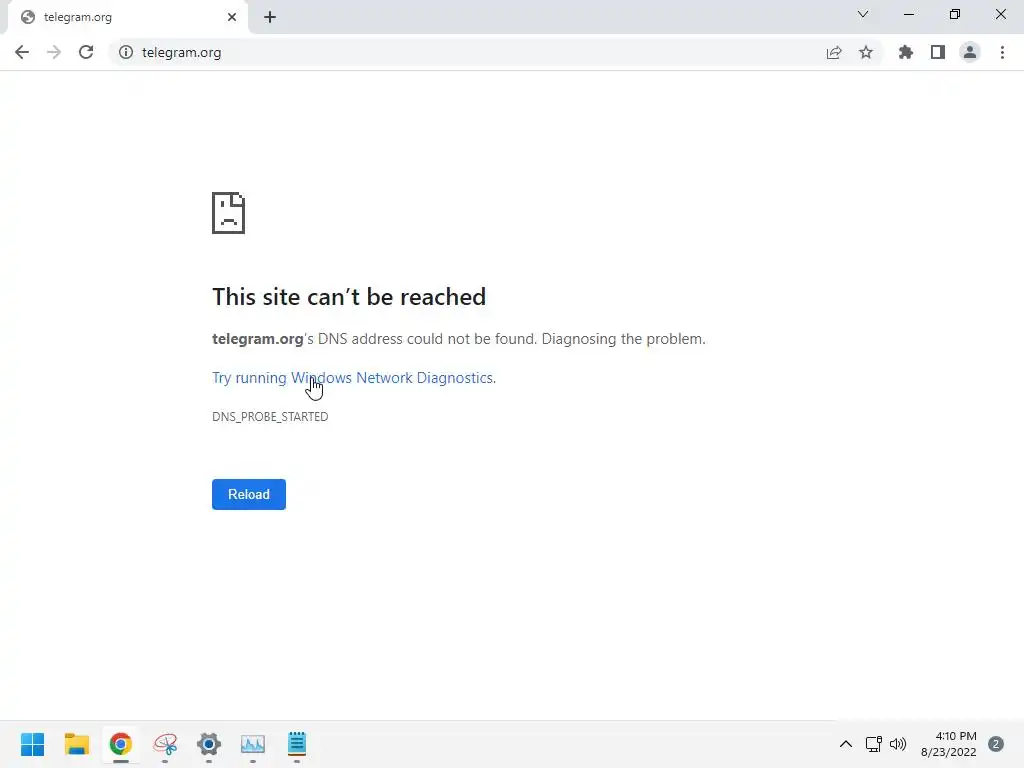Viewport: 1024px width, 768px height.
Task: Open File Explorer from the taskbar
Action: [x=76, y=744]
